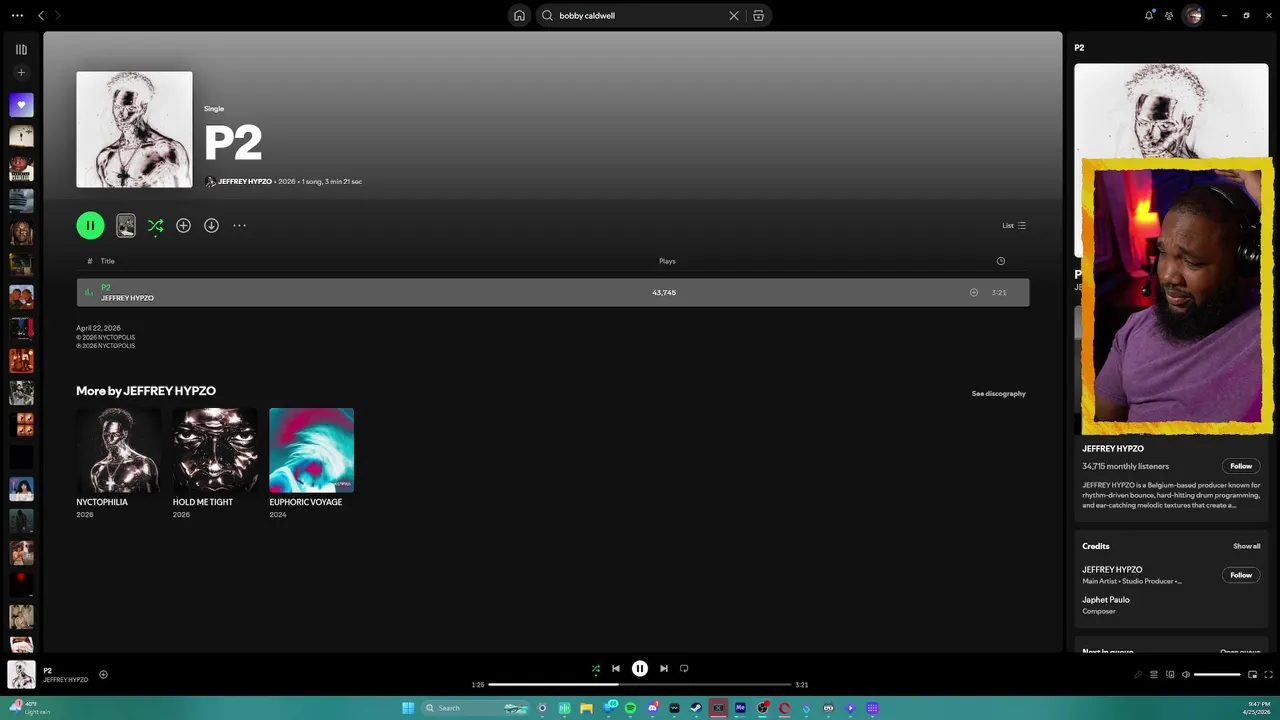Viewport: 1280px width, 720px height.
Task: Mute the volume speaker icon
Action: (1186, 675)
